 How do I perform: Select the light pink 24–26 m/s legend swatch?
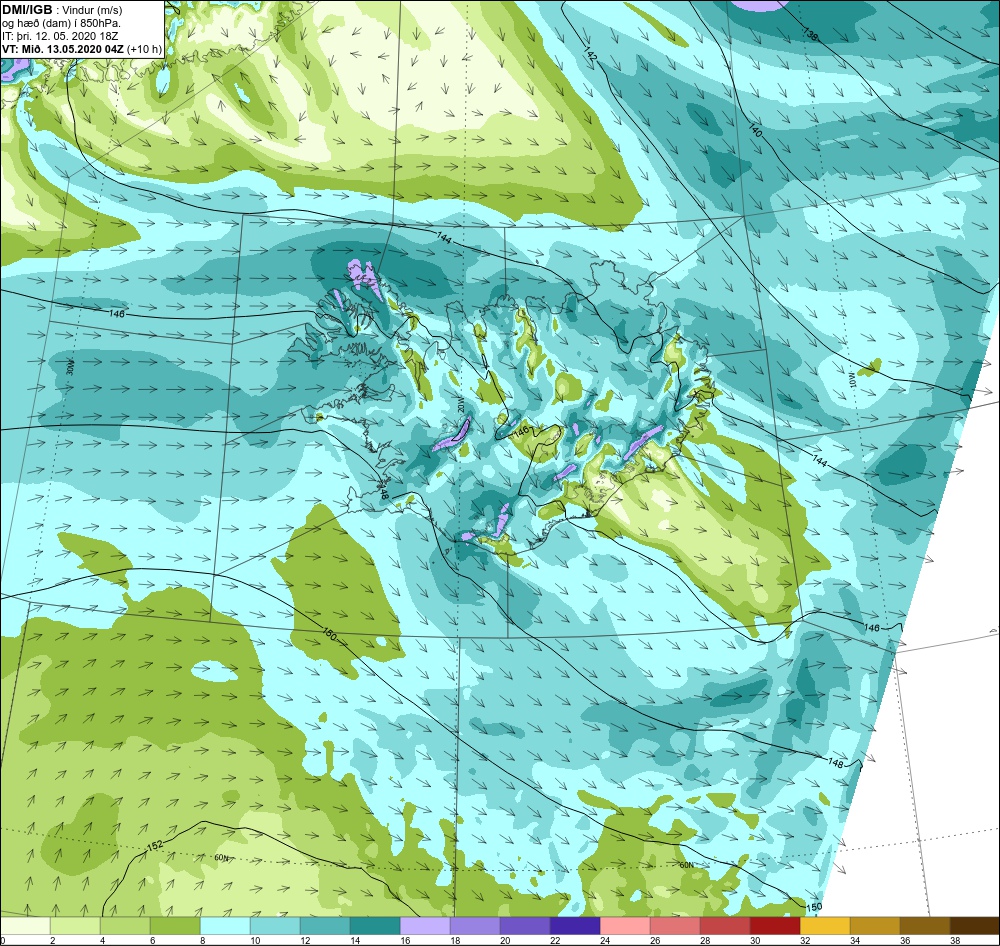[625, 926]
